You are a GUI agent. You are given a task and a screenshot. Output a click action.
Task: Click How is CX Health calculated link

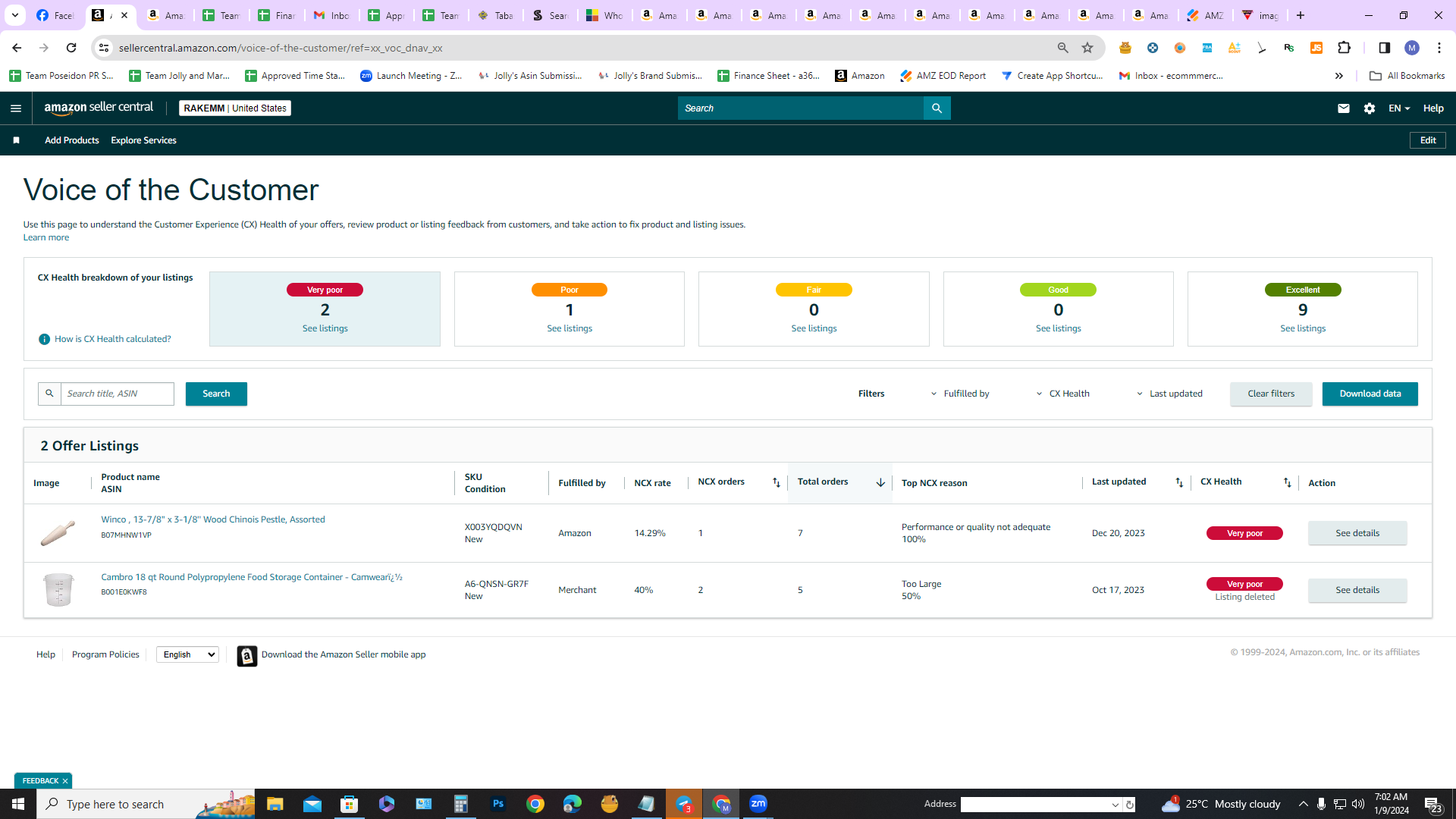[x=112, y=339]
